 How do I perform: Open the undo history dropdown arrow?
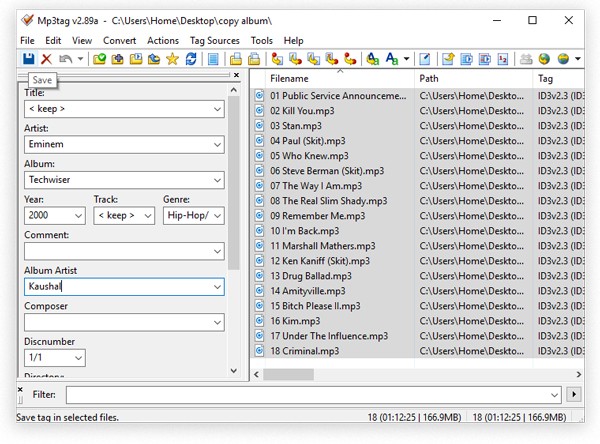click(x=80, y=59)
